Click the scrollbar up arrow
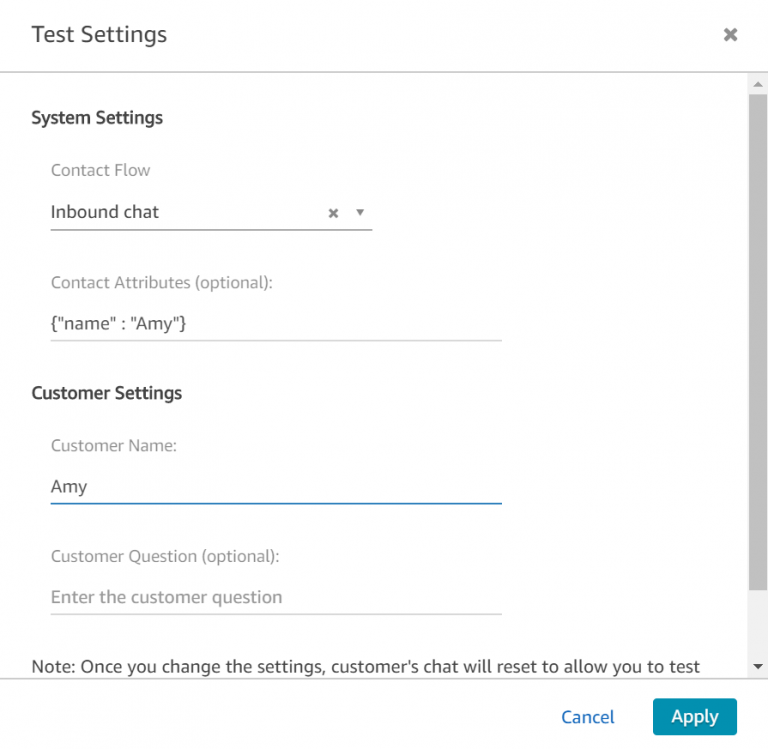Screen dimensions: 768x749 [x=758, y=85]
